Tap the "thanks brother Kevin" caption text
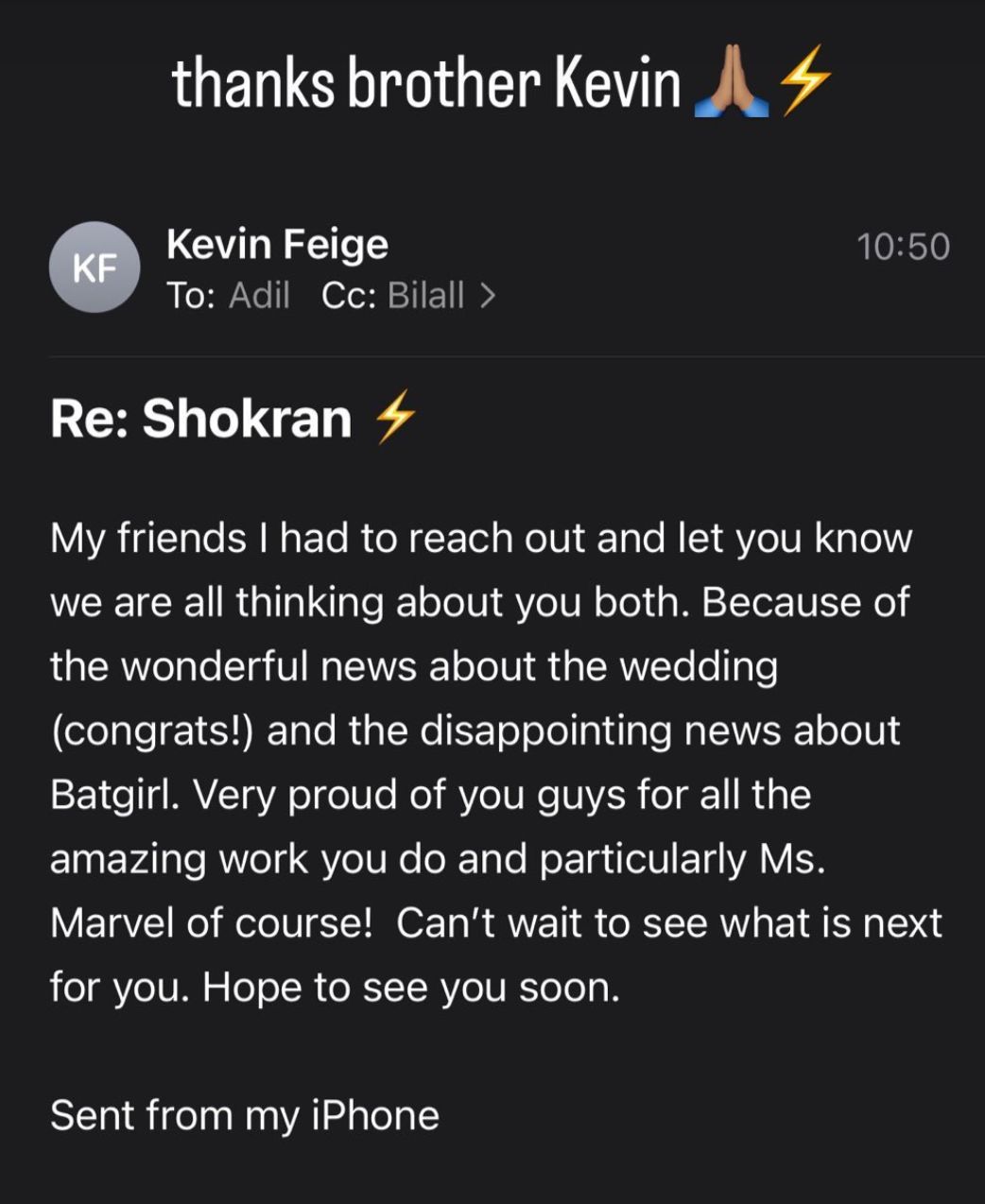The image size is (985, 1204). click(426, 83)
